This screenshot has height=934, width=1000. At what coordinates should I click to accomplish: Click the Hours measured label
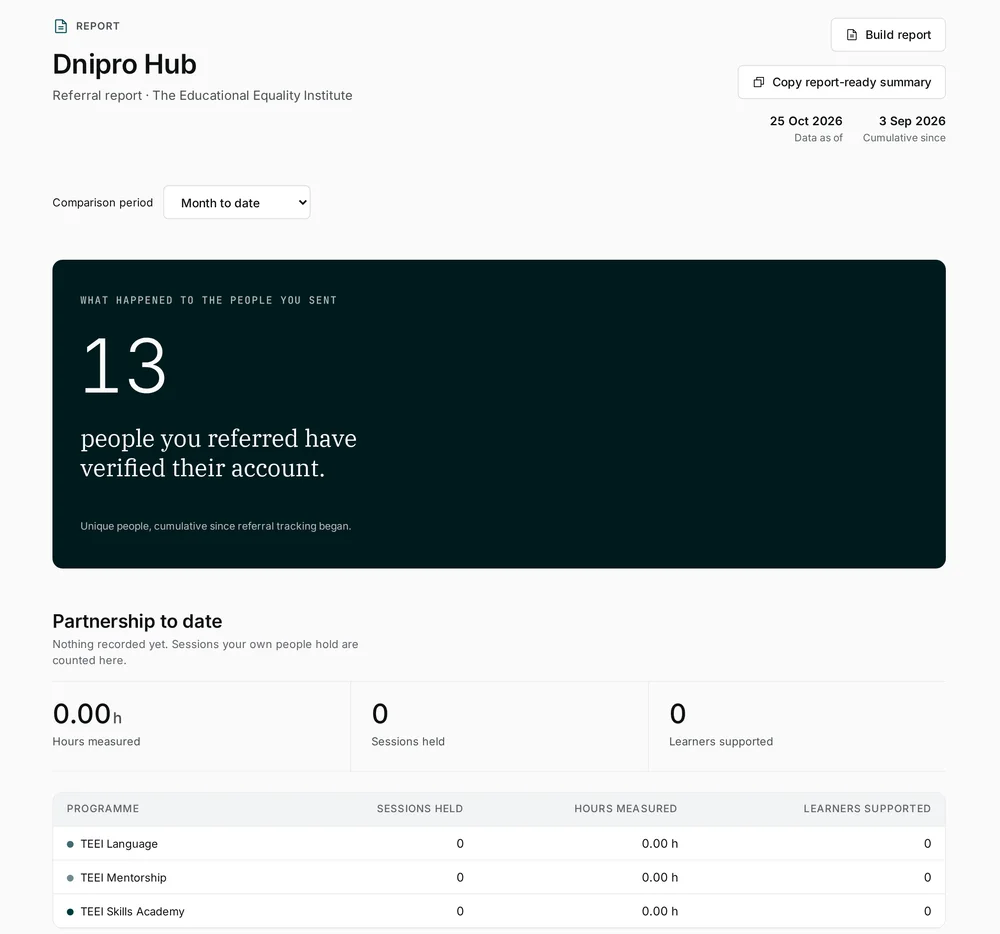pos(96,741)
